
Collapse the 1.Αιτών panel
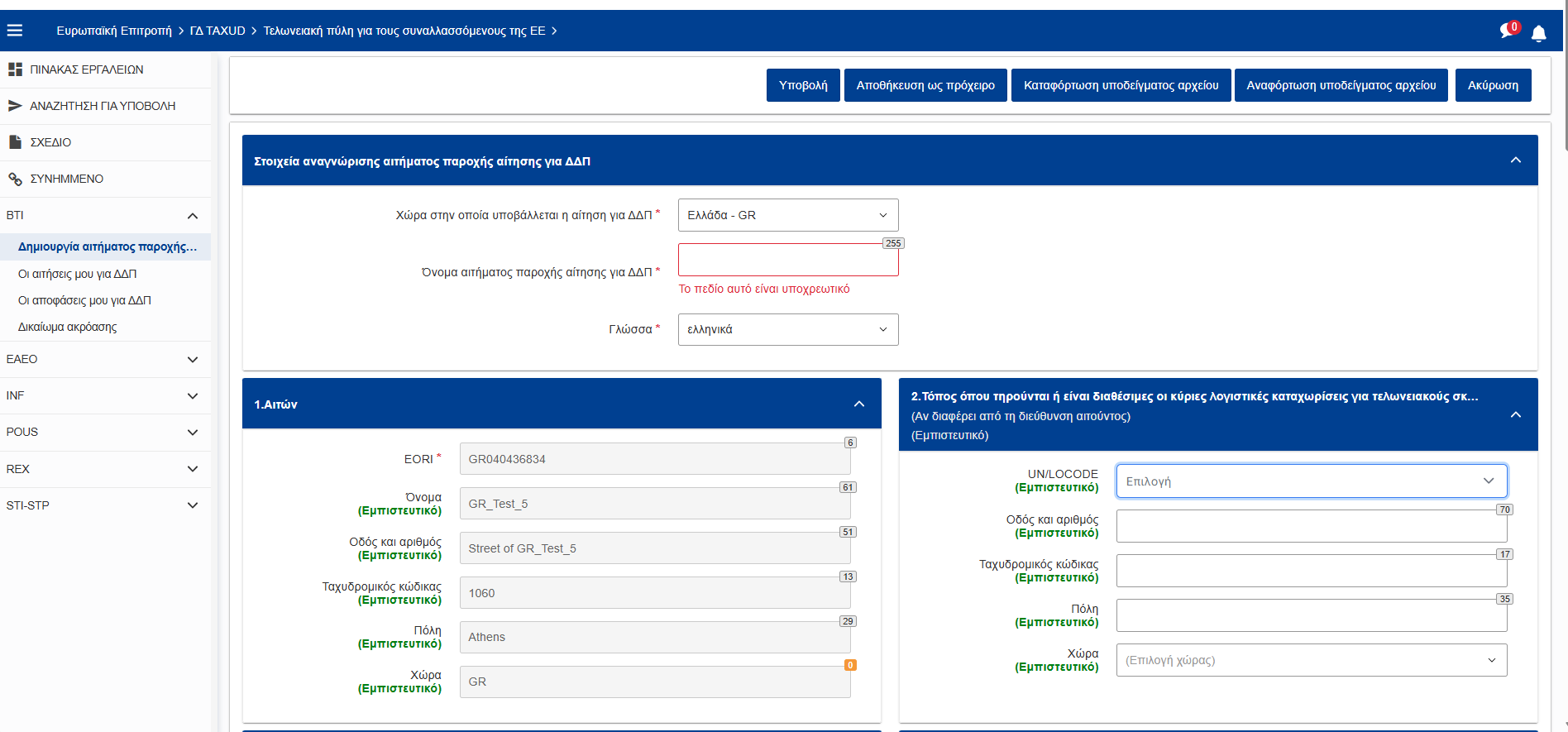(858, 404)
